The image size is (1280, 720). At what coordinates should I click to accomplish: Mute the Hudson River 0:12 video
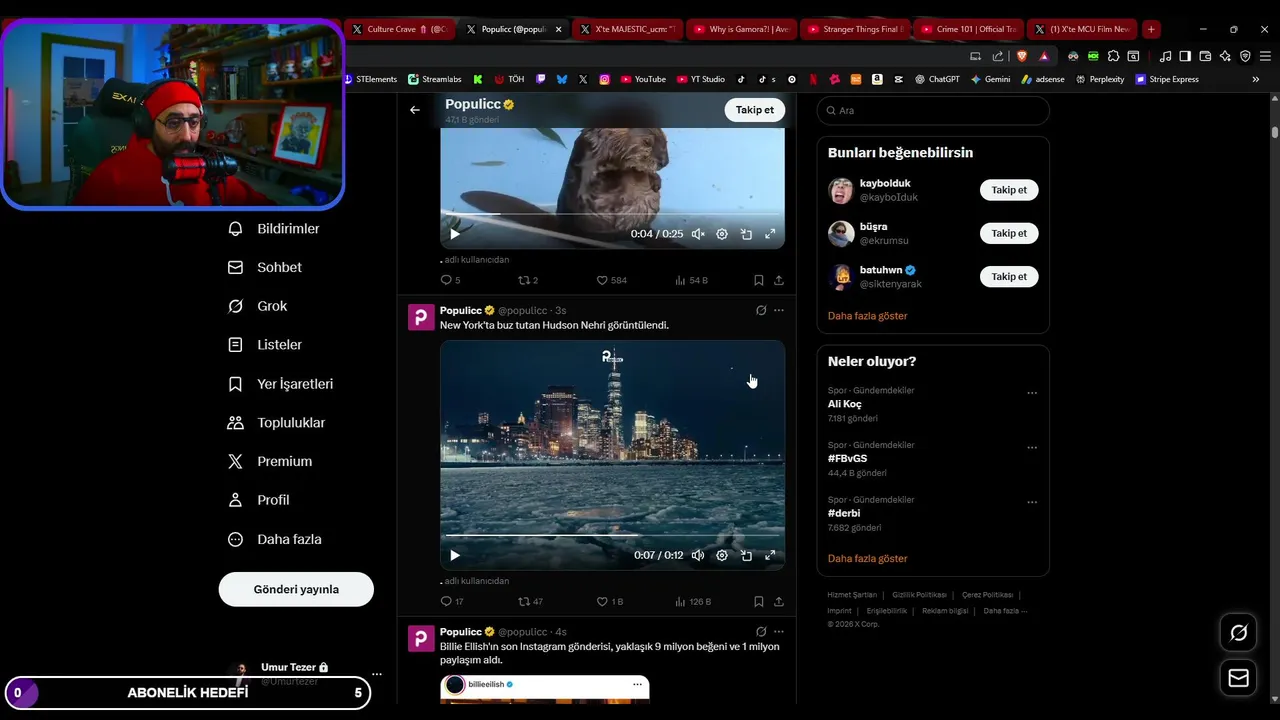(698, 555)
